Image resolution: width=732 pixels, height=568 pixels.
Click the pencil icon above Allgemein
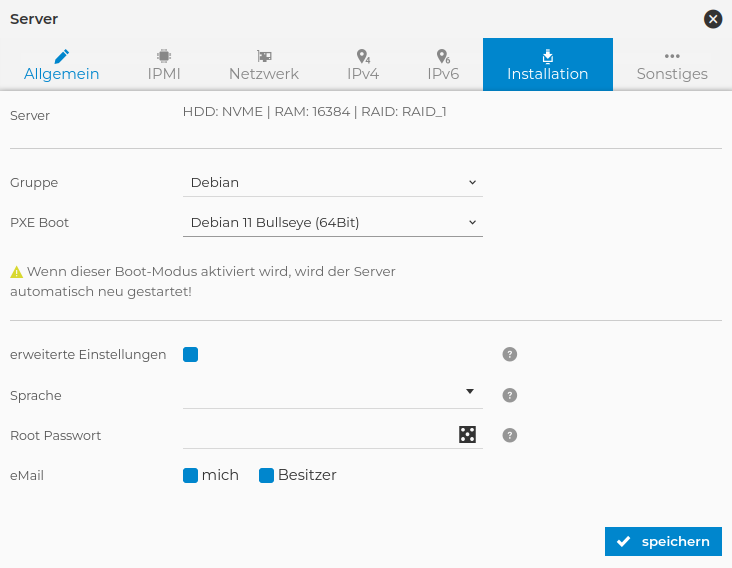pos(62,56)
